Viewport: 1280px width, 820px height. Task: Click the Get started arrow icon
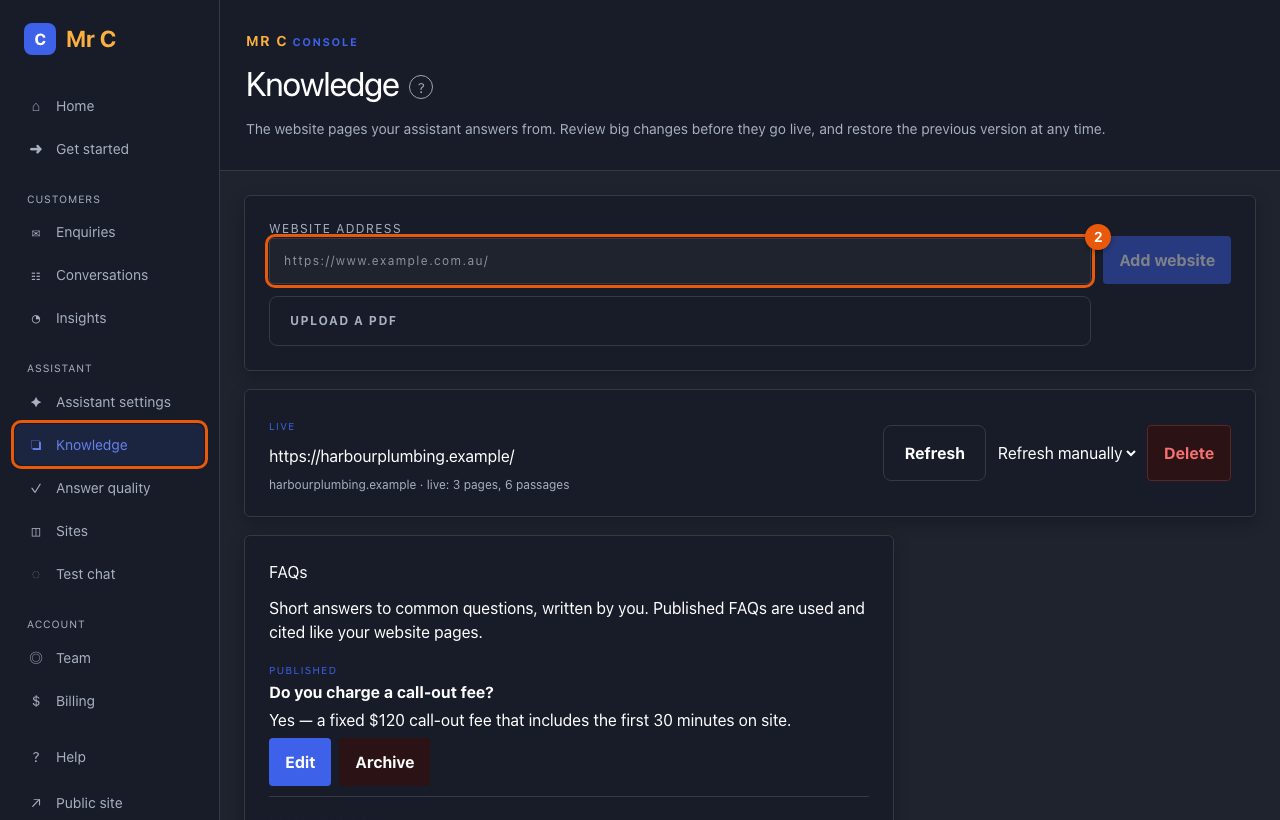[x=36, y=149]
